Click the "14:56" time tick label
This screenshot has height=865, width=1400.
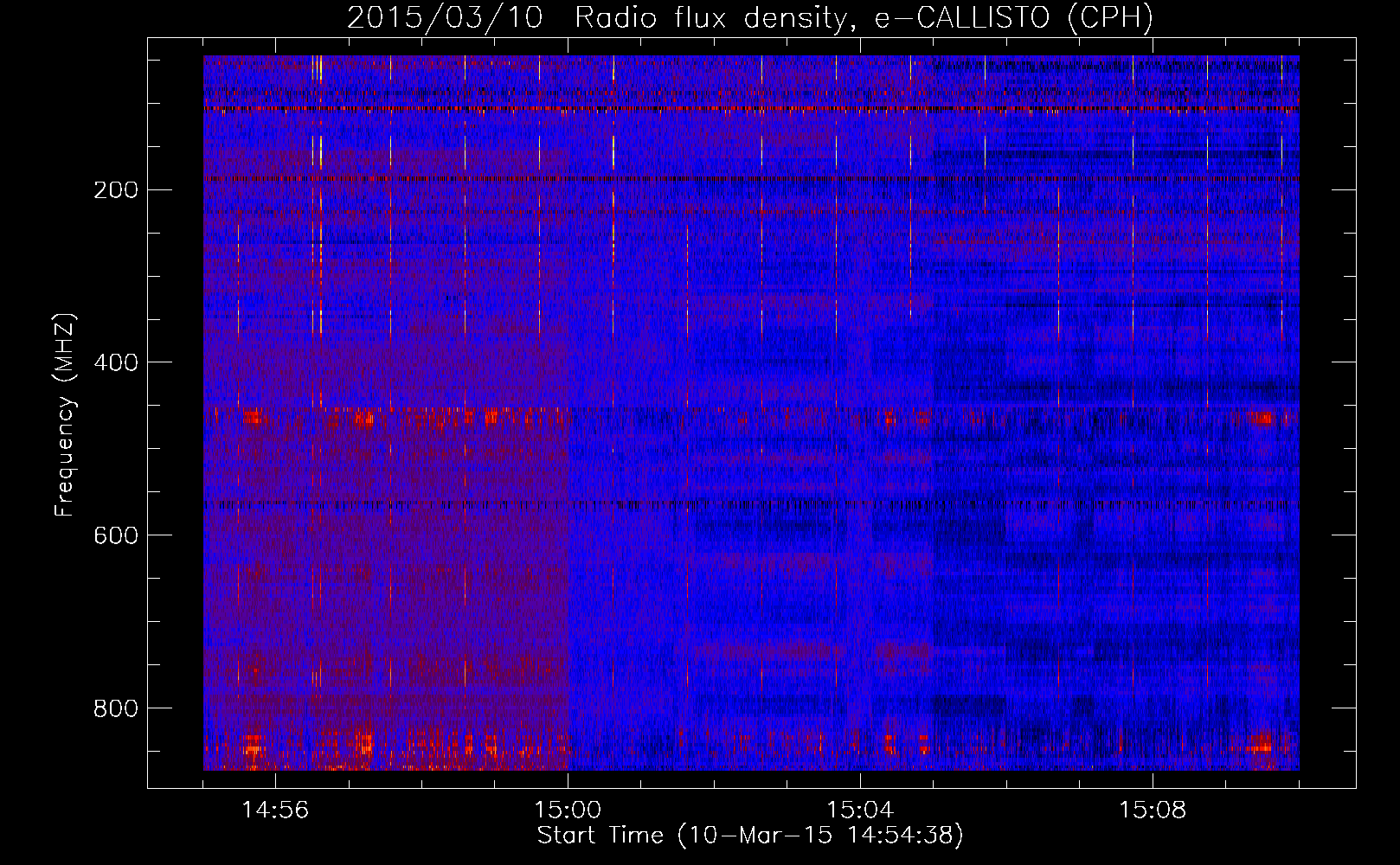click(x=275, y=811)
